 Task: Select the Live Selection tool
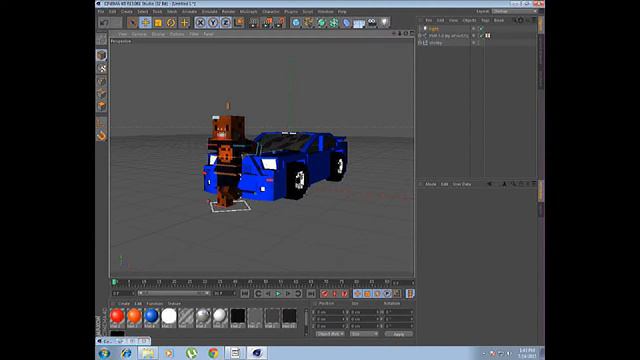click(132, 23)
